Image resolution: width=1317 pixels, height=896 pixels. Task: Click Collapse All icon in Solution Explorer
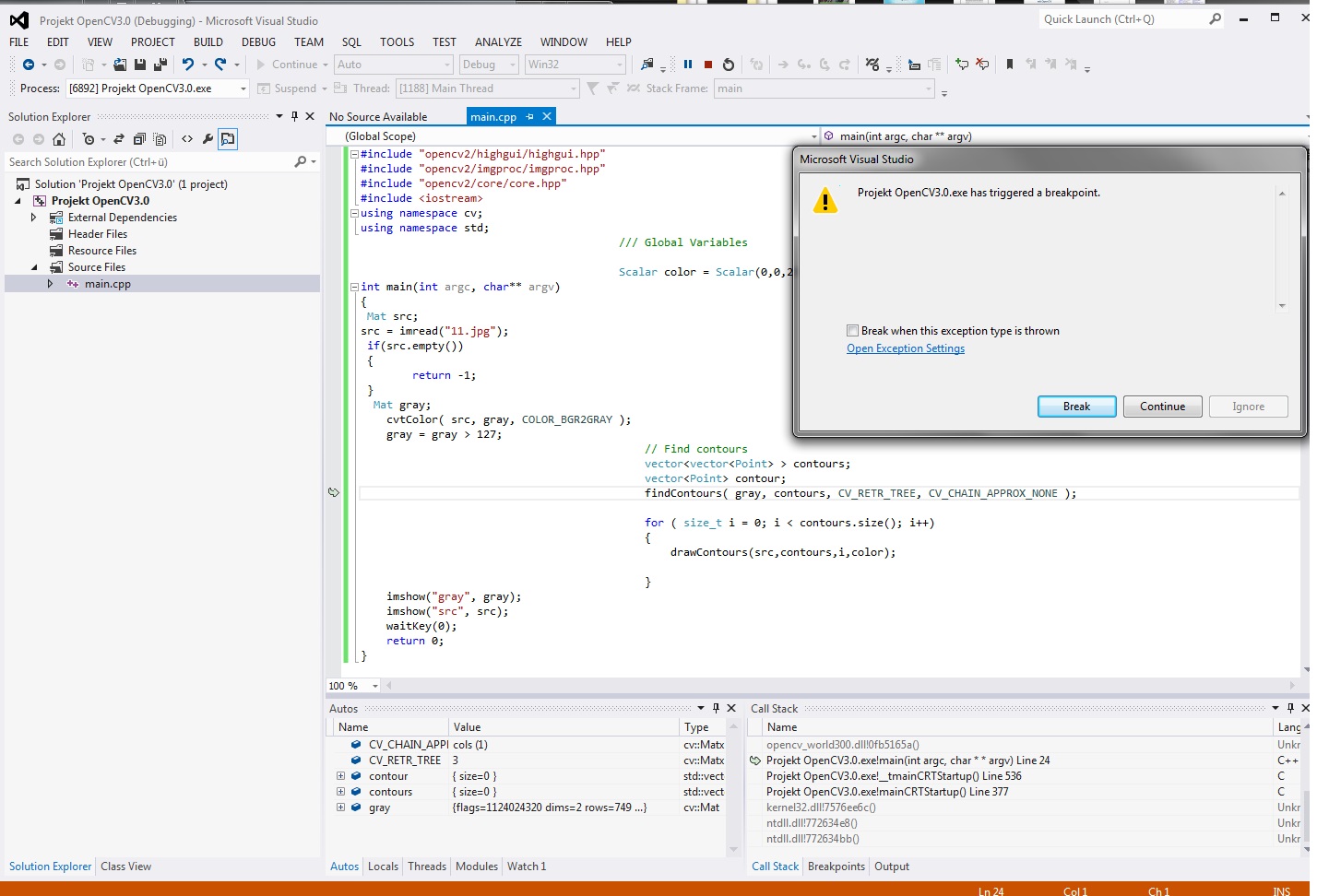[x=139, y=139]
